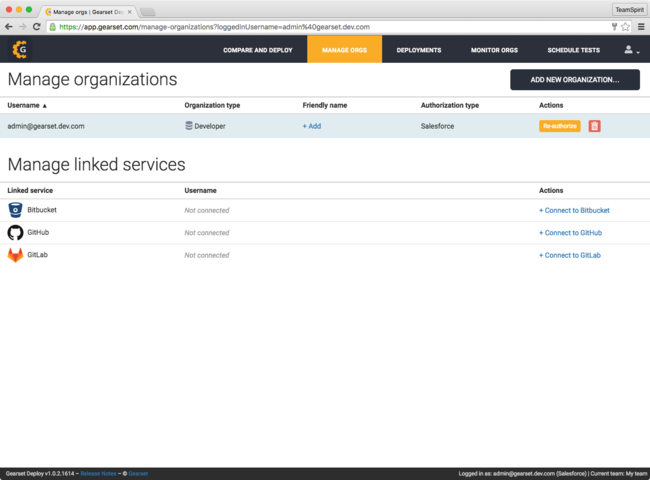Click Not connected text in GitHub row

pos(207,233)
